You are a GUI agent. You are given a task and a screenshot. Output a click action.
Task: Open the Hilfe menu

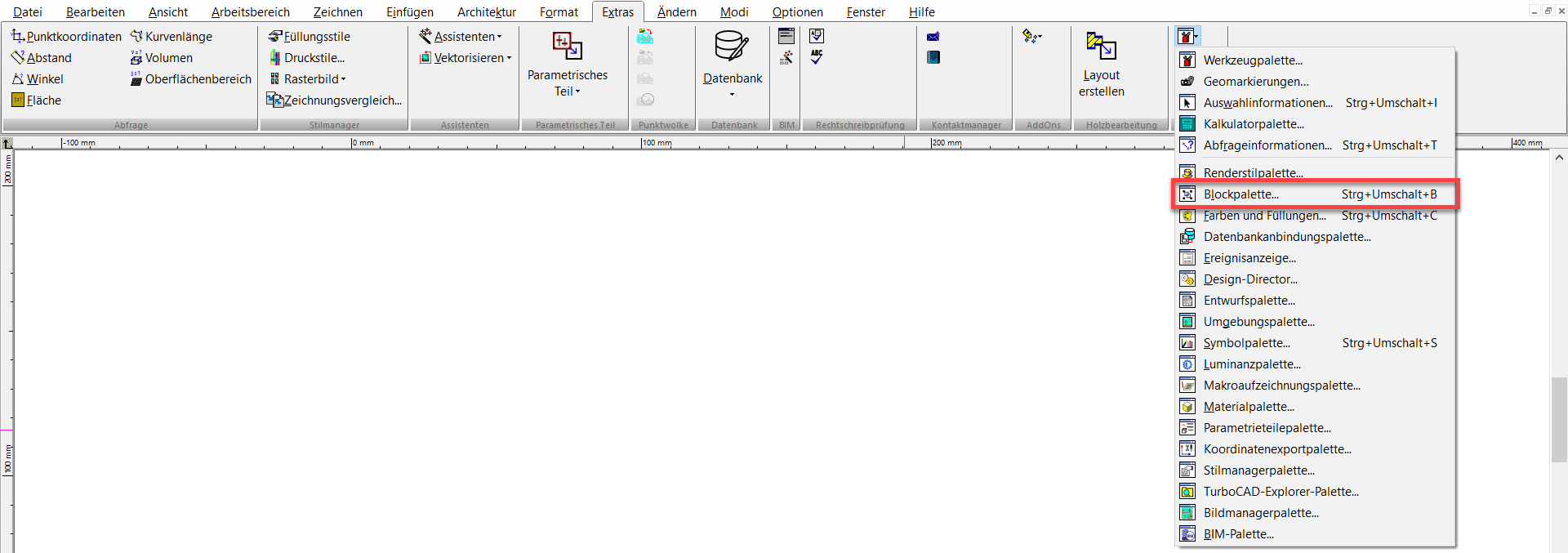coord(922,12)
